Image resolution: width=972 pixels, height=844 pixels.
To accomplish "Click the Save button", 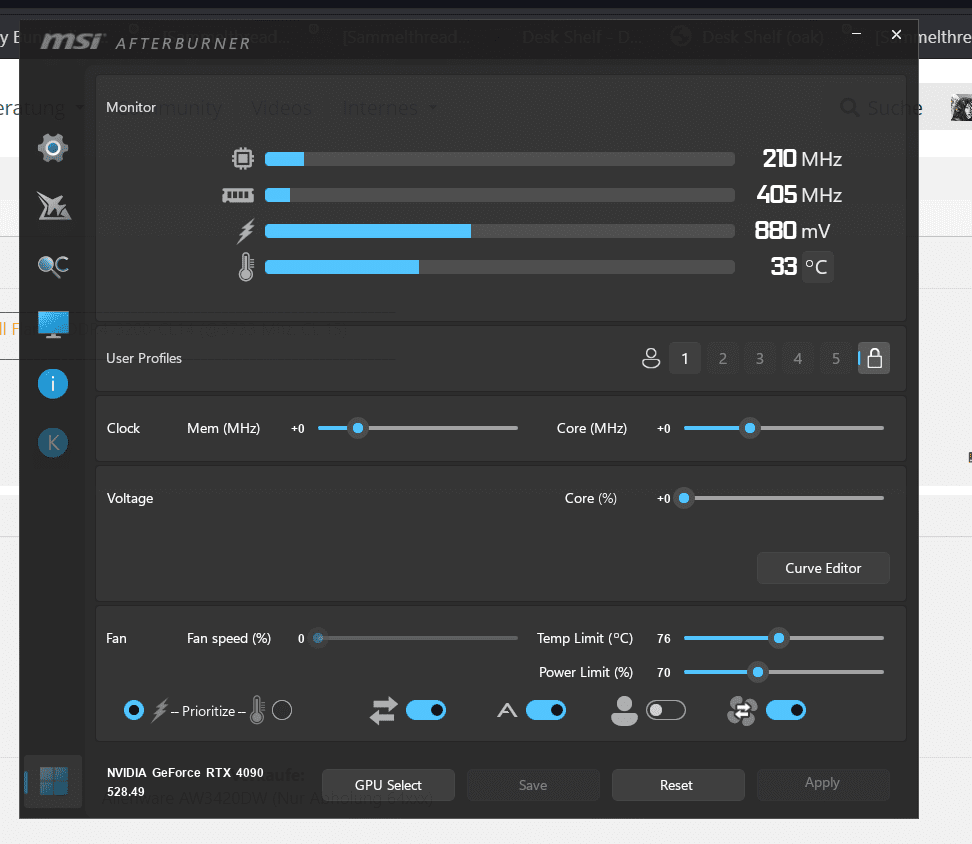I will point(533,785).
